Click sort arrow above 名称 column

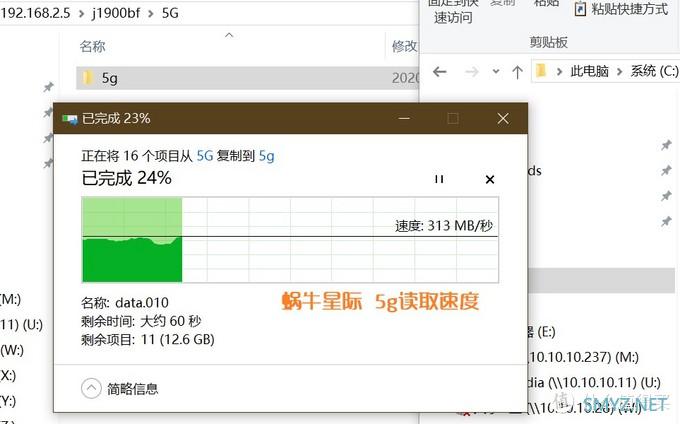click(x=229, y=35)
